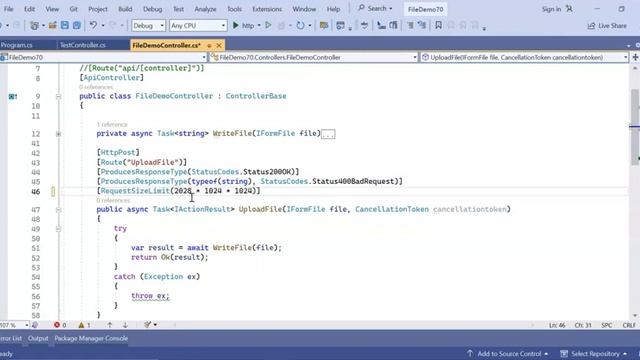Click the Save All icon
The width and height of the screenshot is (640, 360).
[76, 26]
